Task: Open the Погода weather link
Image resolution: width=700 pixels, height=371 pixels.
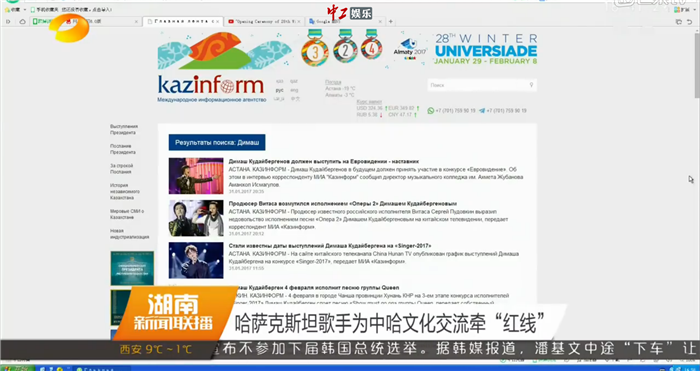Action: (333, 82)
